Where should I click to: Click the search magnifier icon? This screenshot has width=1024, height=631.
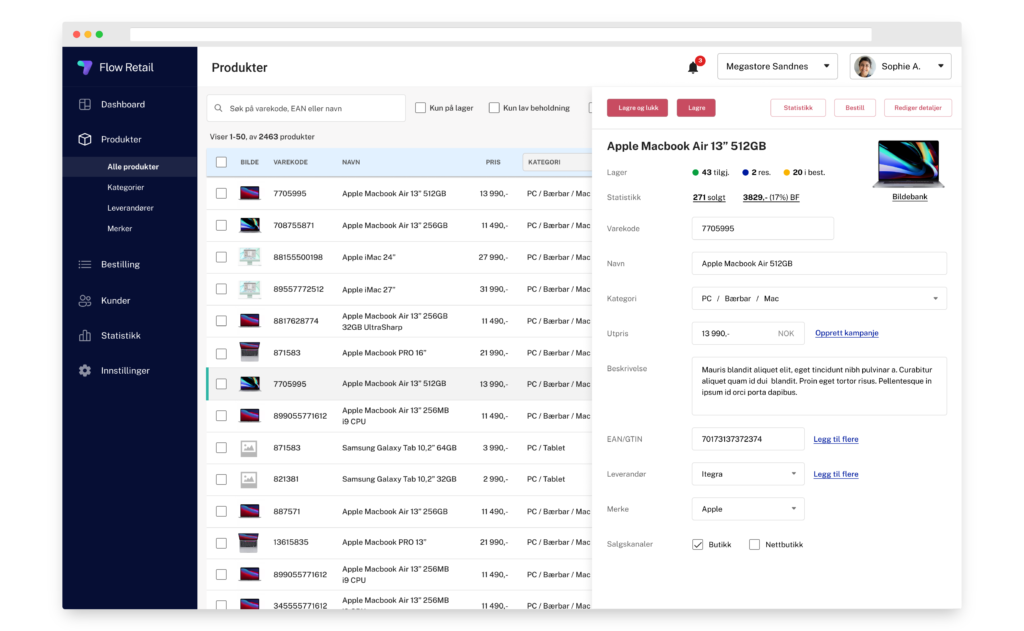219,108
